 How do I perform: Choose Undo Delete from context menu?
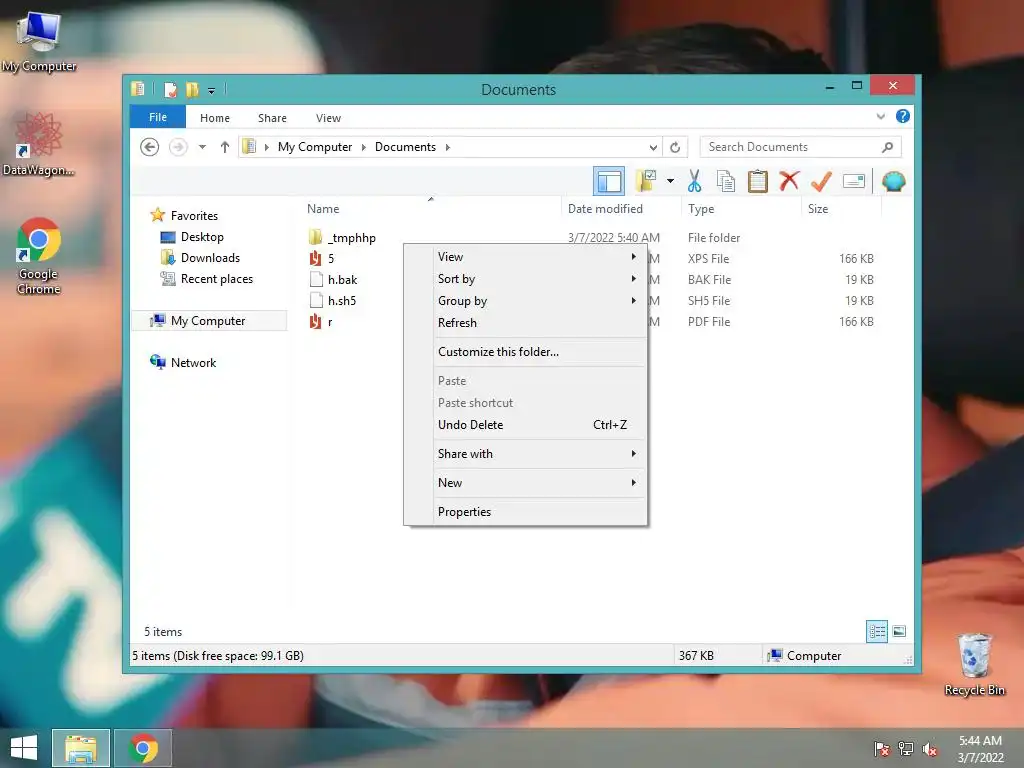point(526,424)
